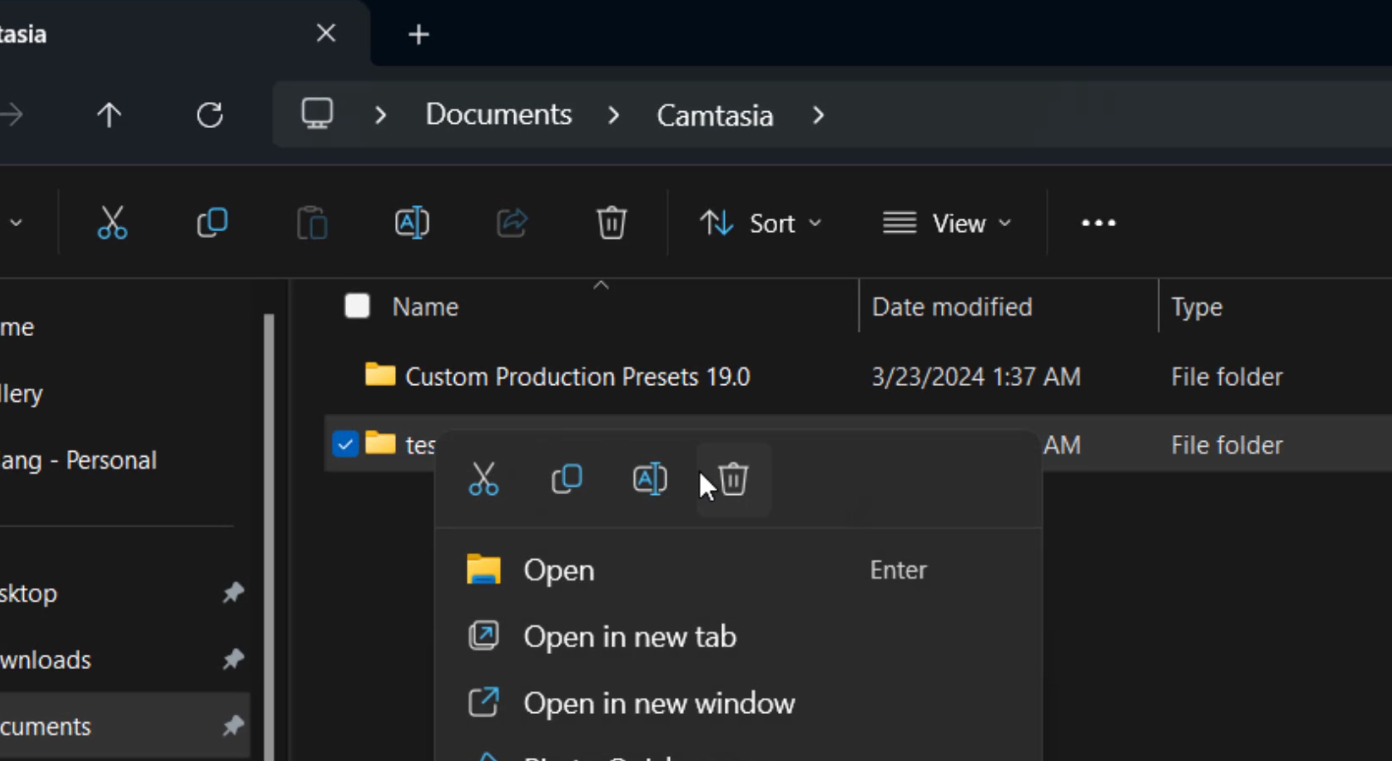The height and width of the screenshot is (761, 1392).
Task: Click the Rename icon in the toolbar
Action: point(412,222)
